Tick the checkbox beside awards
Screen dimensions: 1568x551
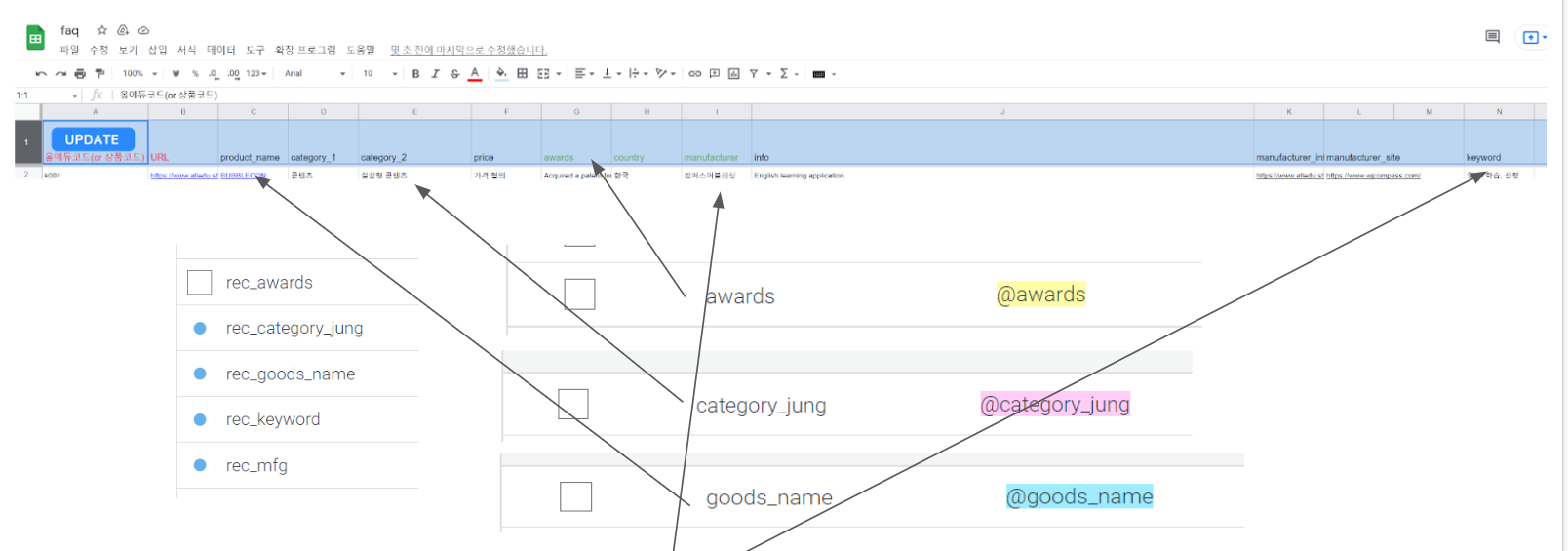click(579, 295)
